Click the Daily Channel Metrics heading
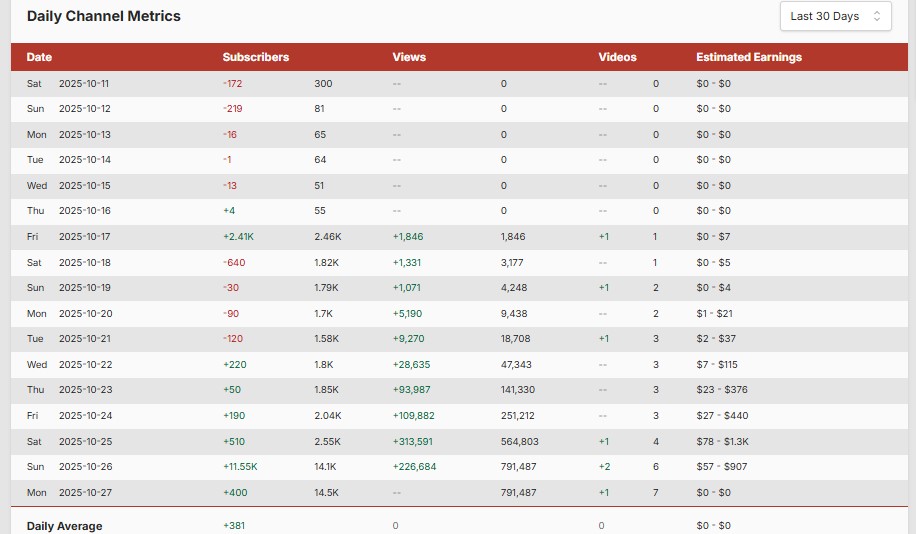916x534 pixels. coord(103,16)
